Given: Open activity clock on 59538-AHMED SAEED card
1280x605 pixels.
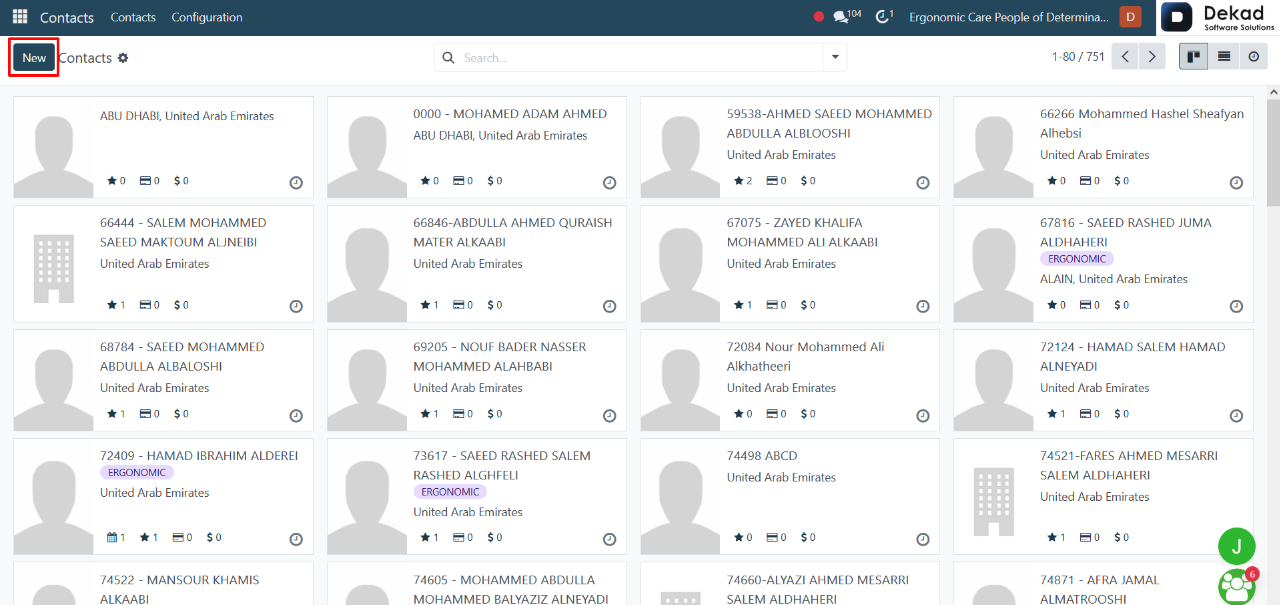Looking at the screenshot, I should (923, 183).
